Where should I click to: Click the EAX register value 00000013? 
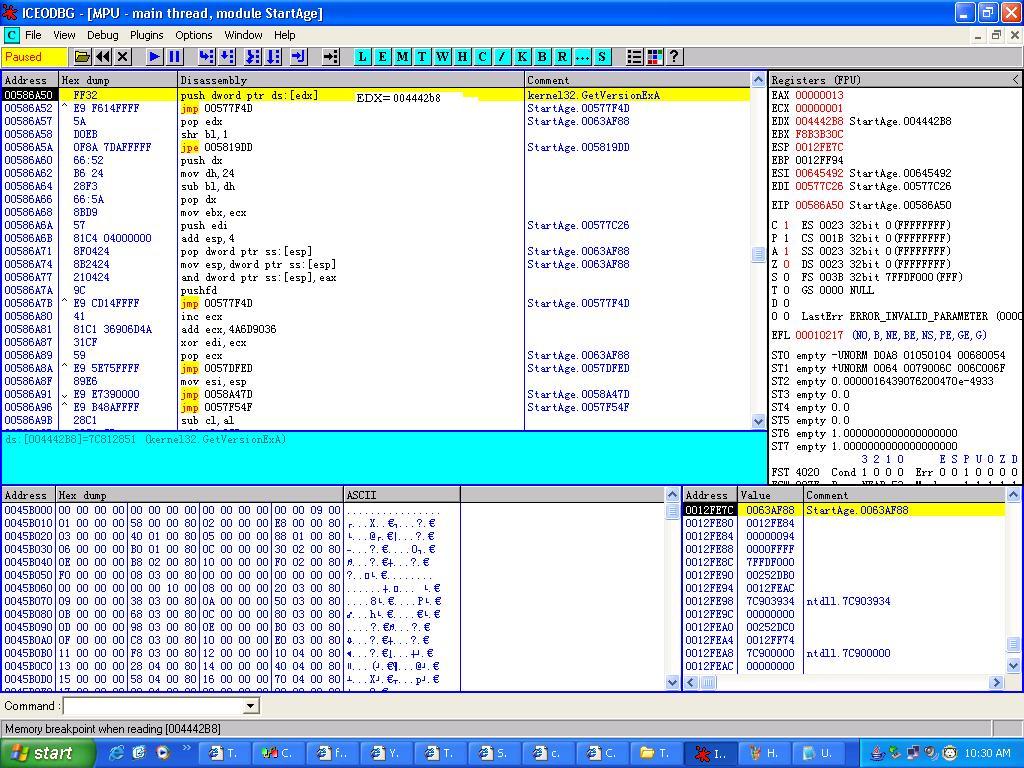(x=819, y=95)
